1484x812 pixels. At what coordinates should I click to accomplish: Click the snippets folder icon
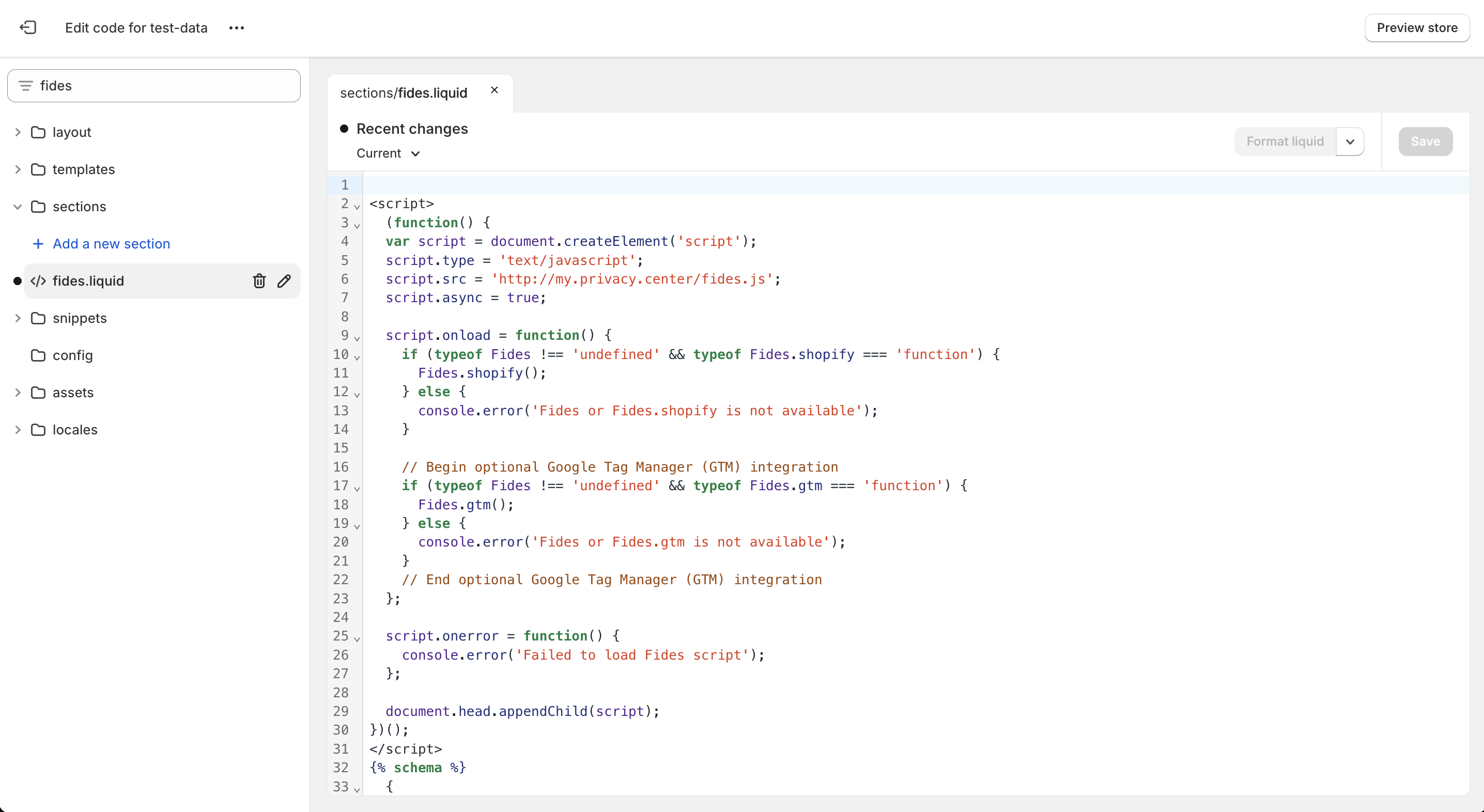(38, 319)
